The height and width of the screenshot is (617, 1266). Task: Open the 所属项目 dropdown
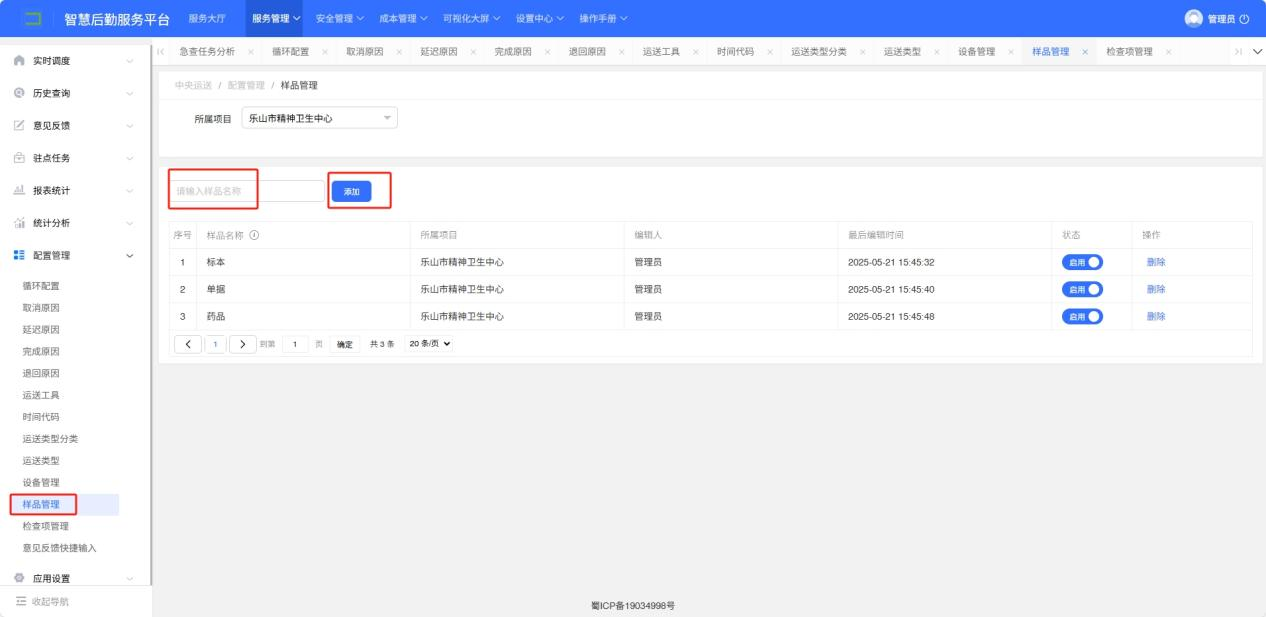(320, 118)
